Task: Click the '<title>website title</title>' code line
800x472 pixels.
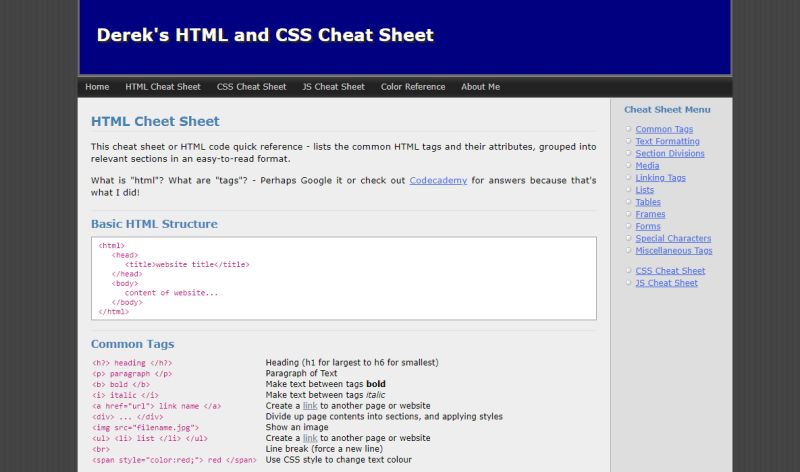Action: (187, 264)
